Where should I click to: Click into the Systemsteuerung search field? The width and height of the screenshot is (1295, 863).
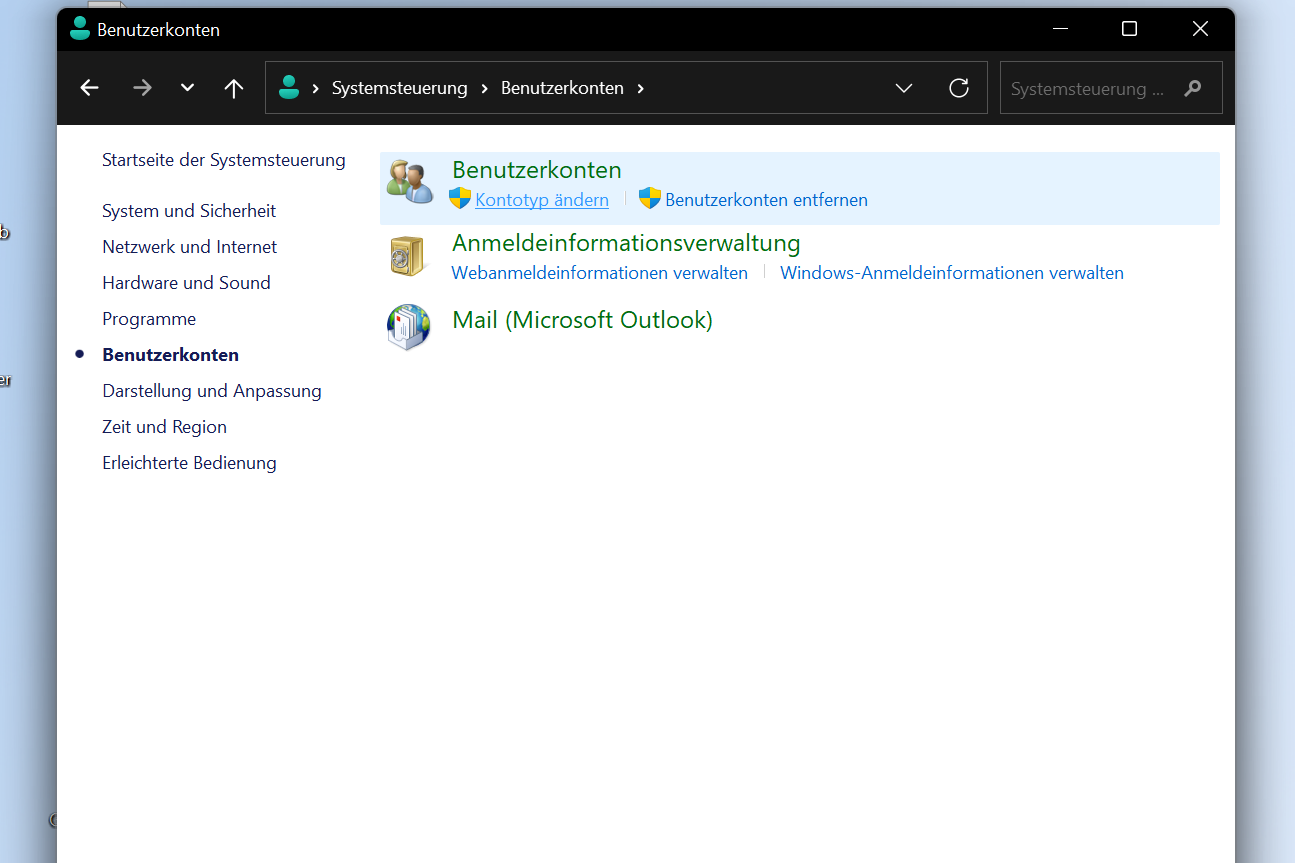click(x=1088, y=88)
